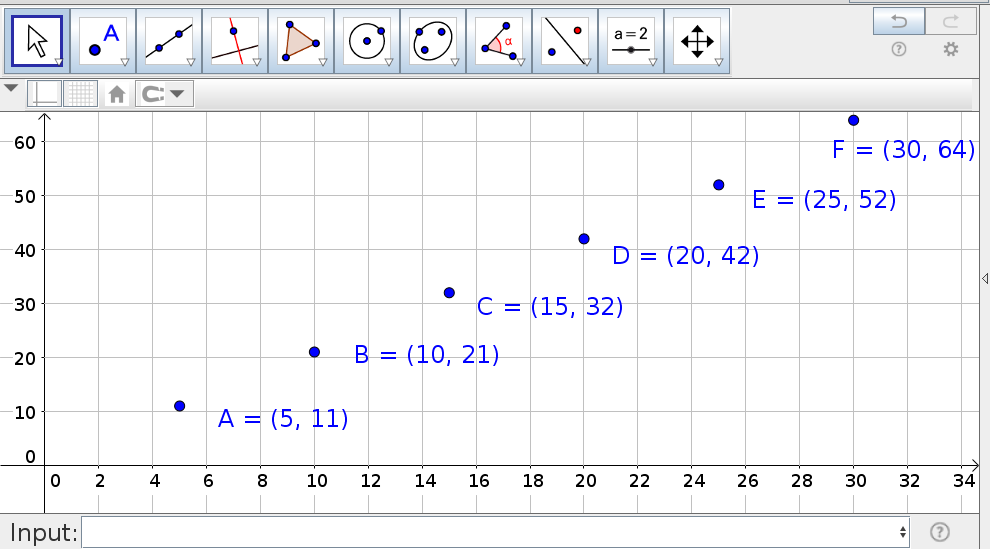Click the Undo button
The width and height of the screenshot is (990, 549).
[898, 20]
